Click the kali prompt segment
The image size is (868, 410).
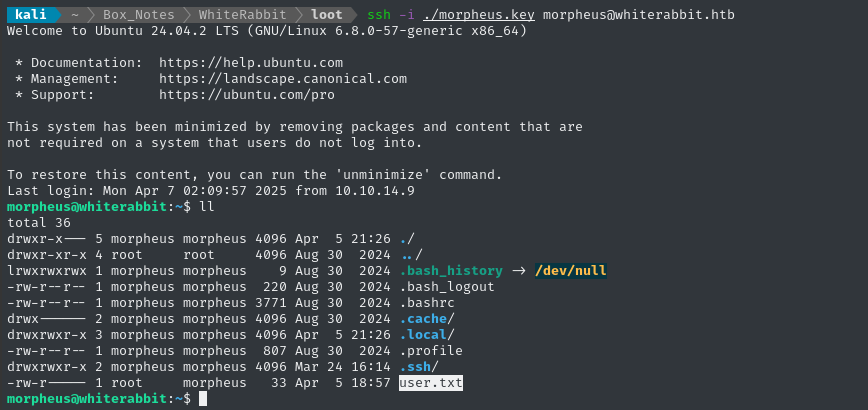tap(28, 15)
